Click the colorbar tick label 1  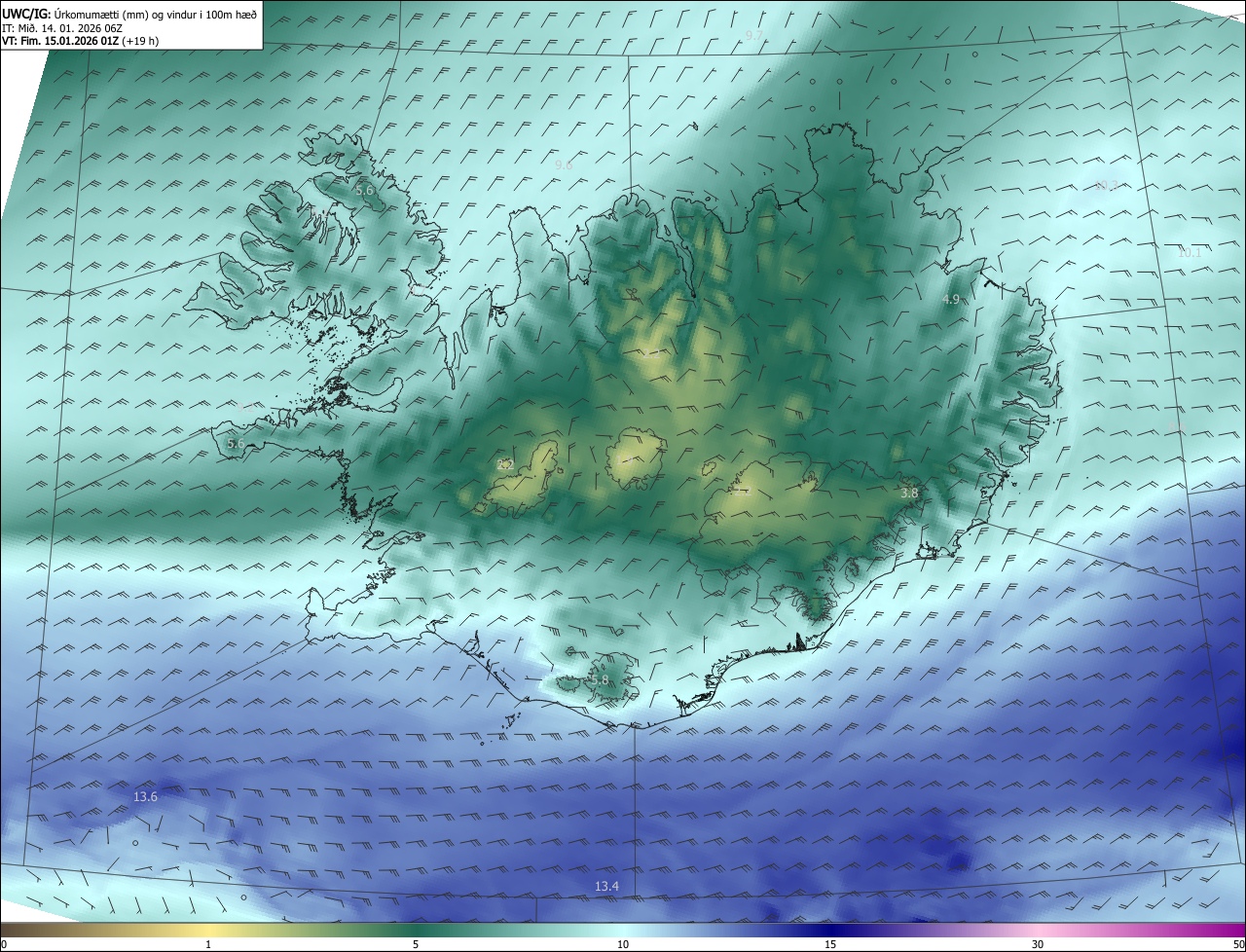coord(208,944)
